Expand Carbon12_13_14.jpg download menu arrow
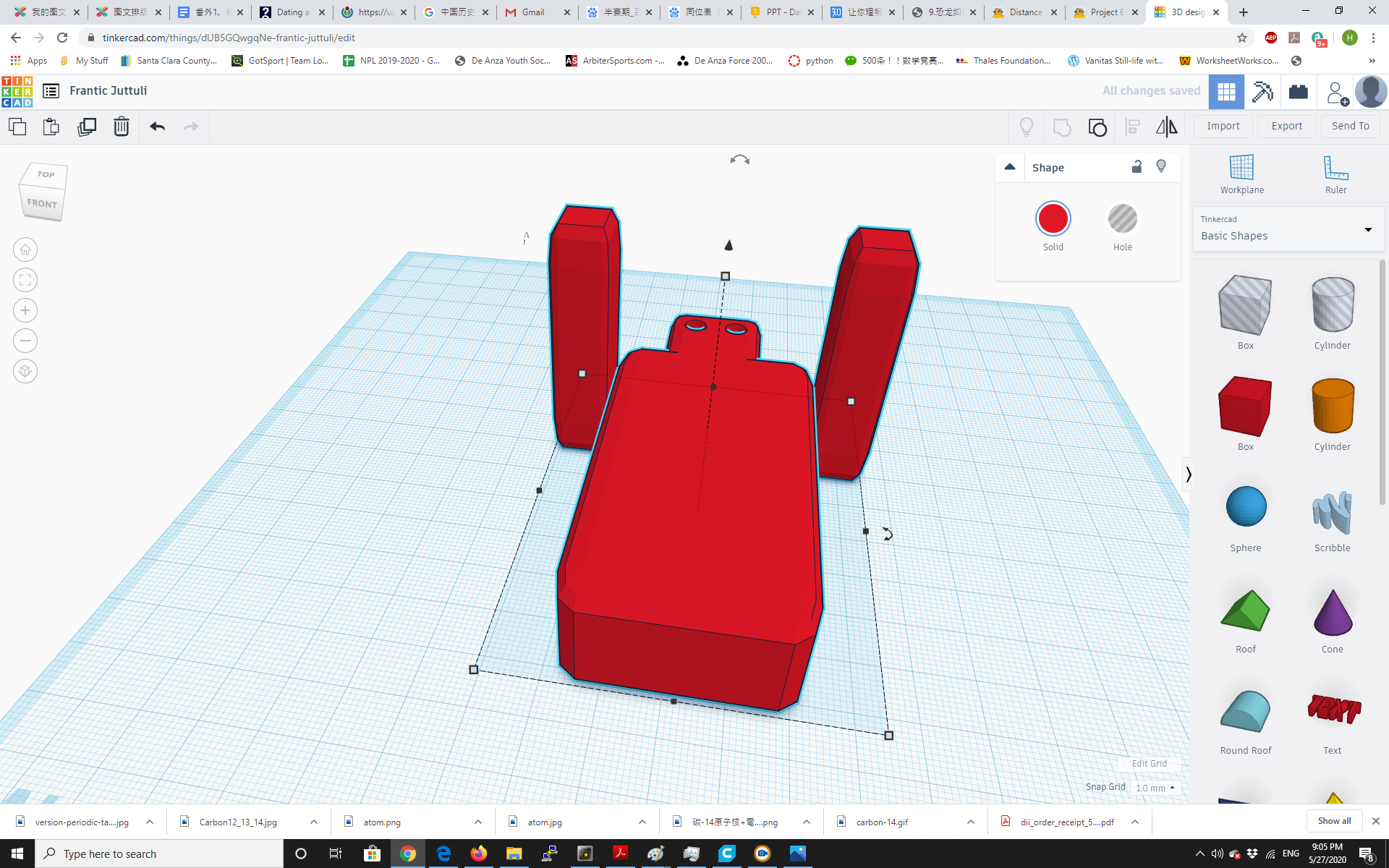1389x868 pixels. point(314,822)
